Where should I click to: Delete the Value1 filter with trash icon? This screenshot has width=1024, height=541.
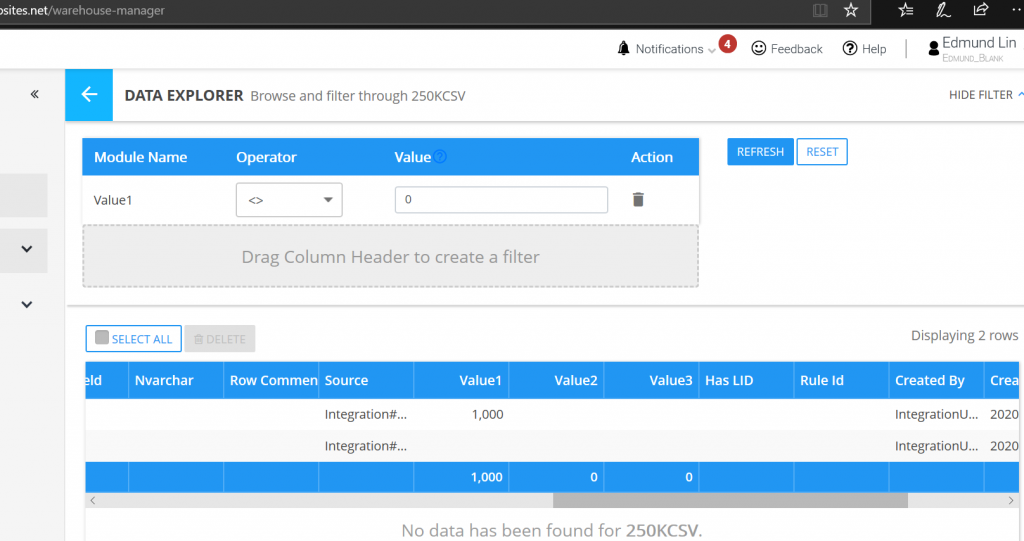[638, 200]
